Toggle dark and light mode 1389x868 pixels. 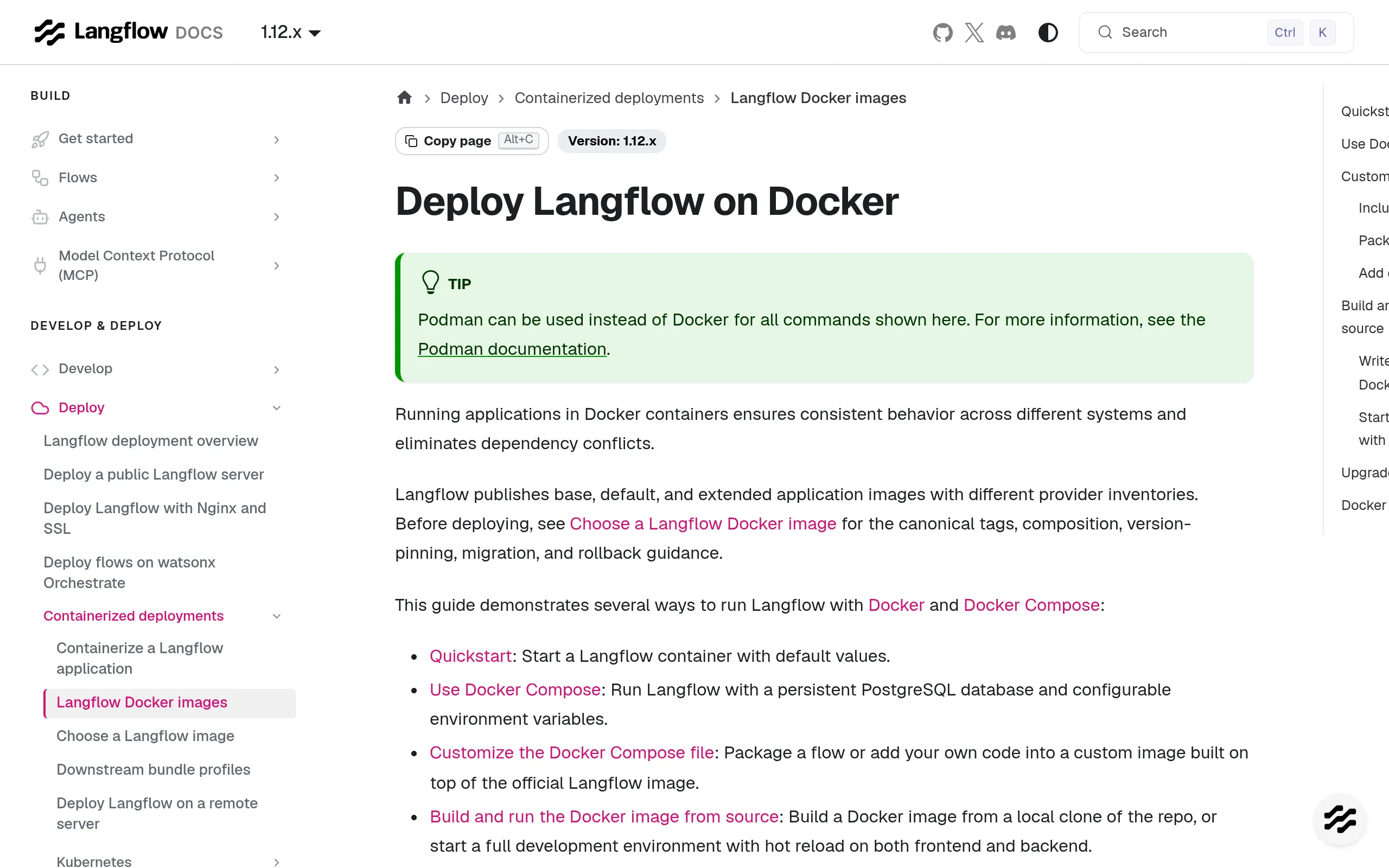tap(1048, 33)
